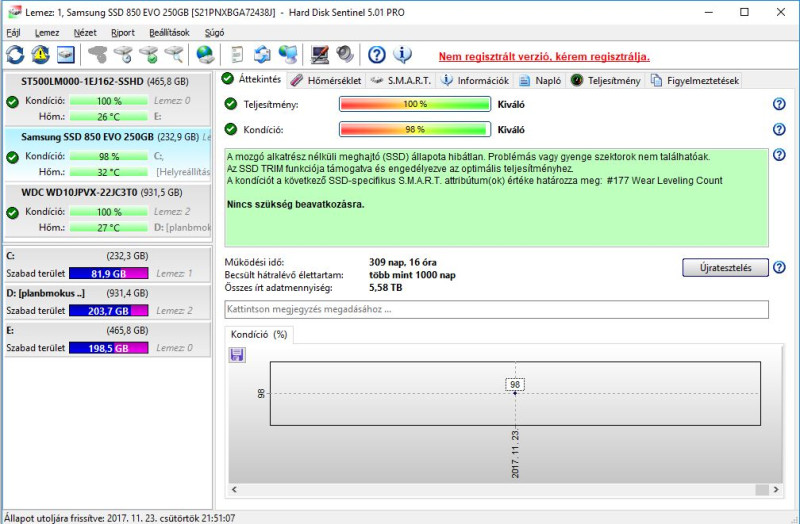This screenshot has height=524, width=800.
Task: Click the blue info bubble toolbar icon
Action: (403, 54)
